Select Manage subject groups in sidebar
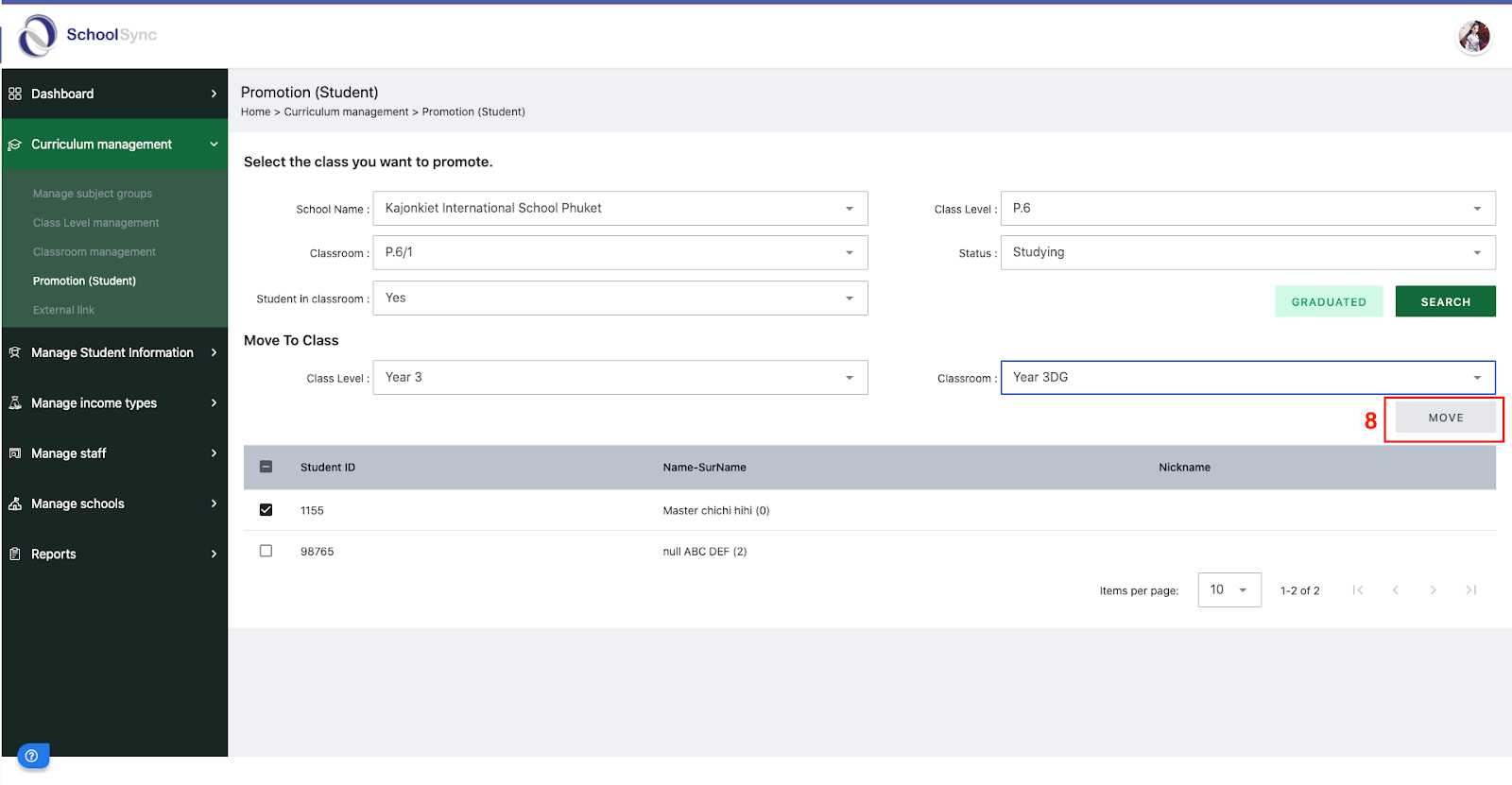This screenshot has height=785, width=1512. point(93,194)
